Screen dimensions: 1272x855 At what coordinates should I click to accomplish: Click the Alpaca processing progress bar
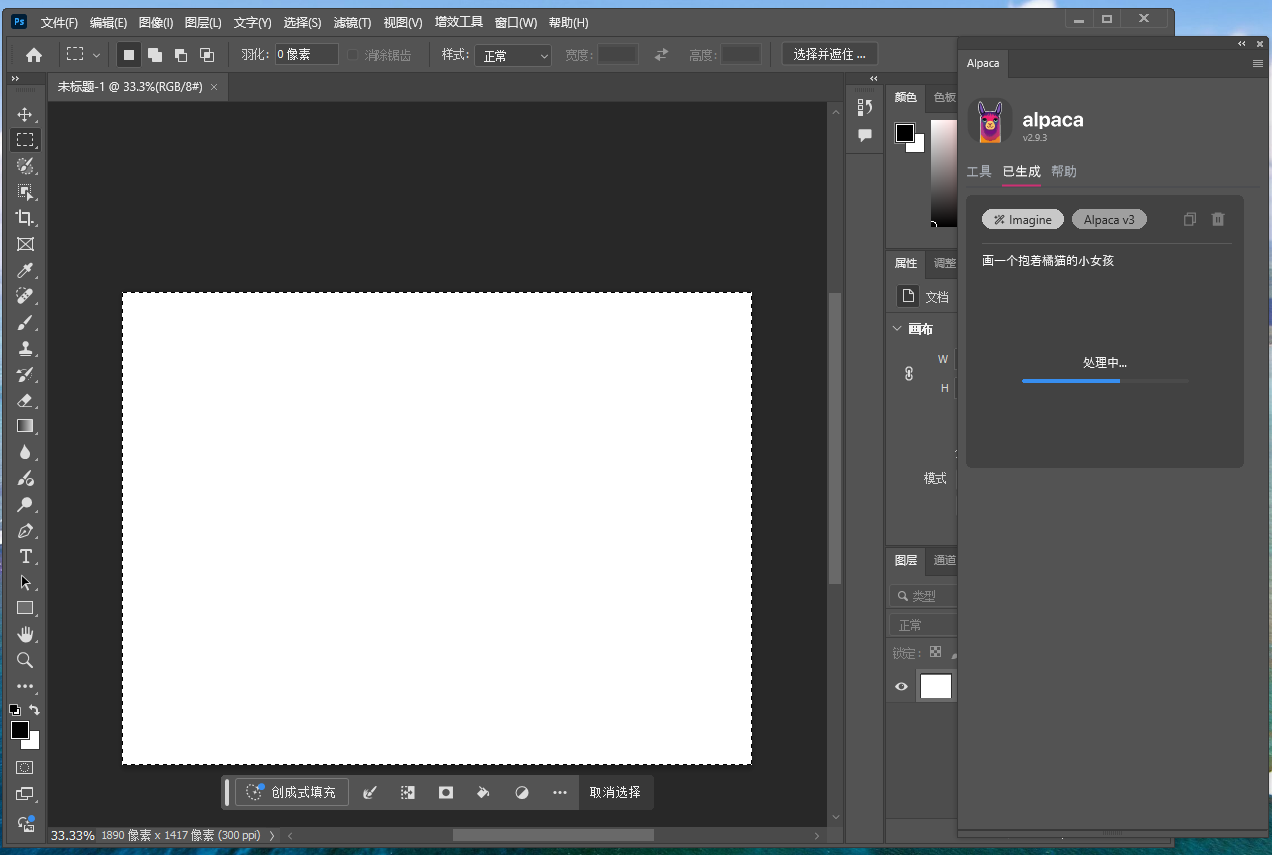(x=1105, y=380)
